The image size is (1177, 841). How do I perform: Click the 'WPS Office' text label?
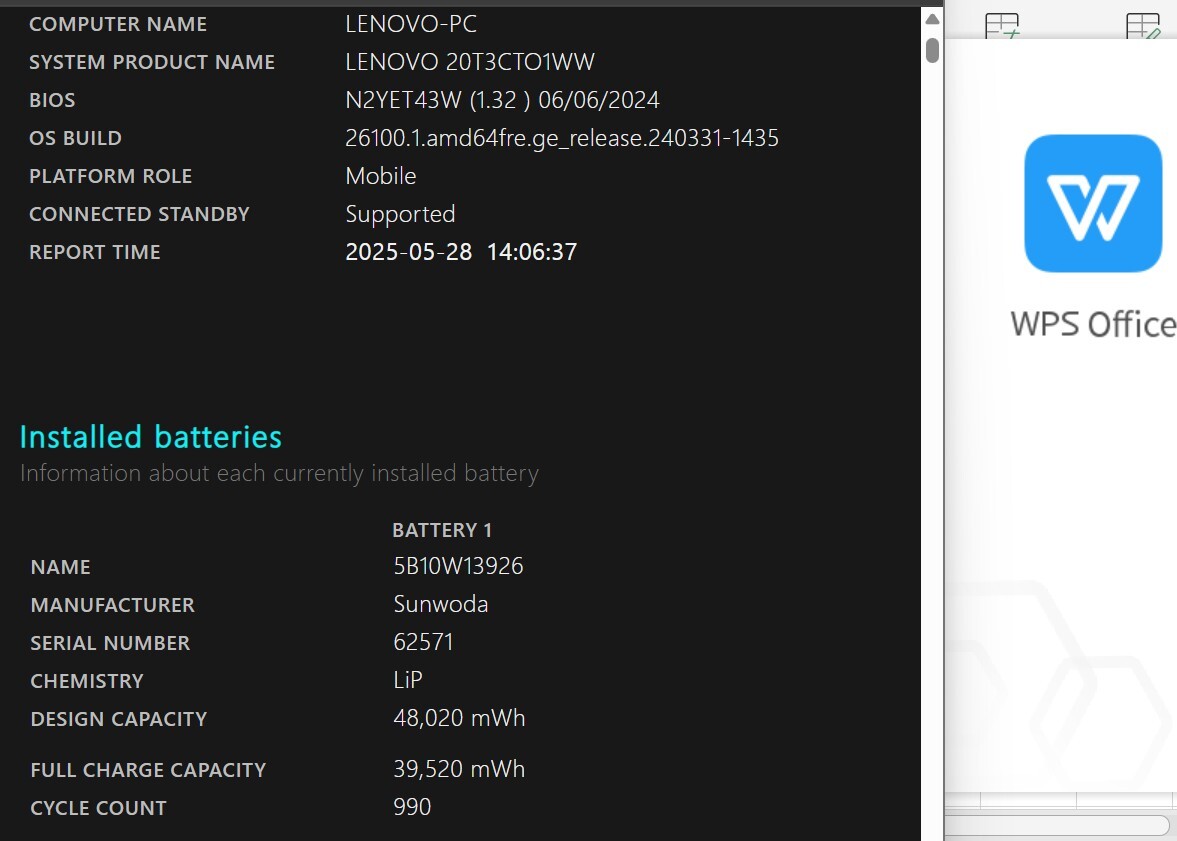pos(1093,324)
